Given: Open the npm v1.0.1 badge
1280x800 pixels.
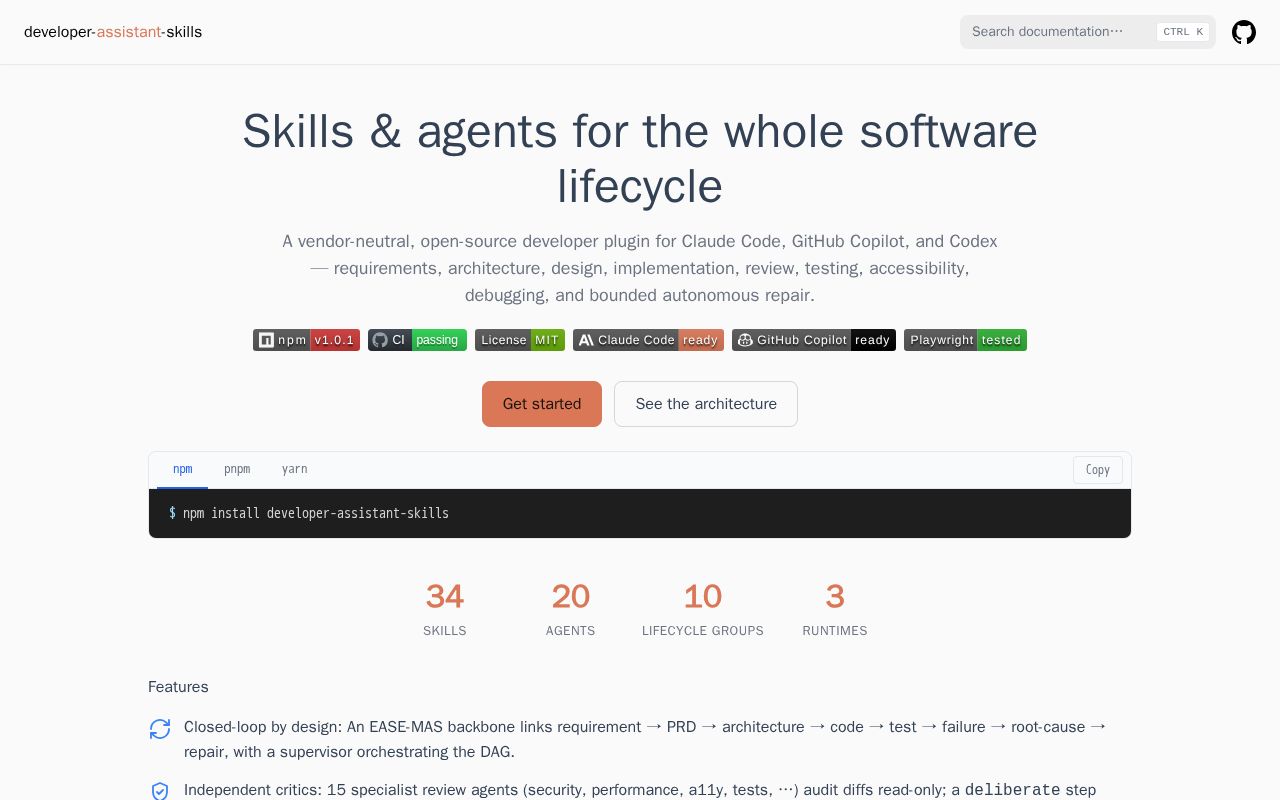Looking at the screenshot, I should 306,340.
